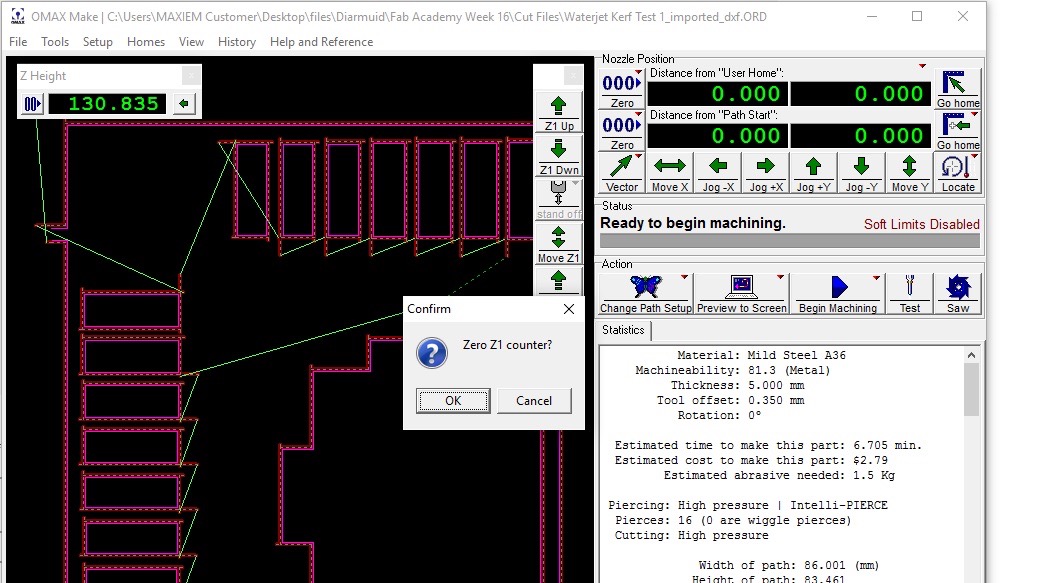Click "Thickness: 5.000 mm" line

pos(737,385)
